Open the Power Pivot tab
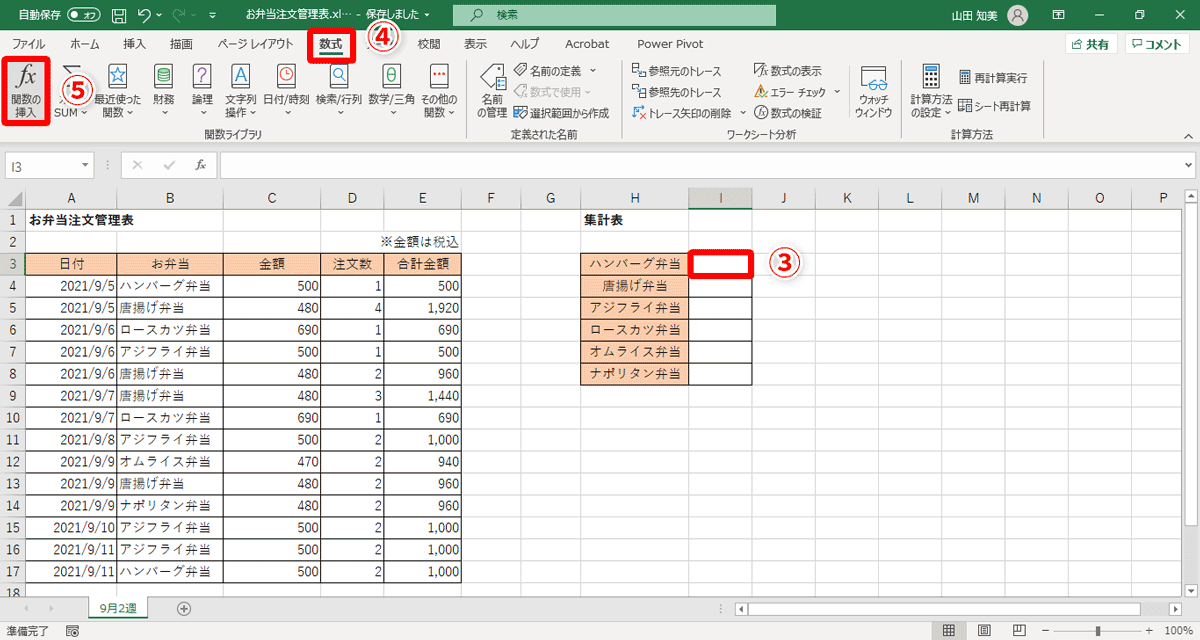 [668, 43]
